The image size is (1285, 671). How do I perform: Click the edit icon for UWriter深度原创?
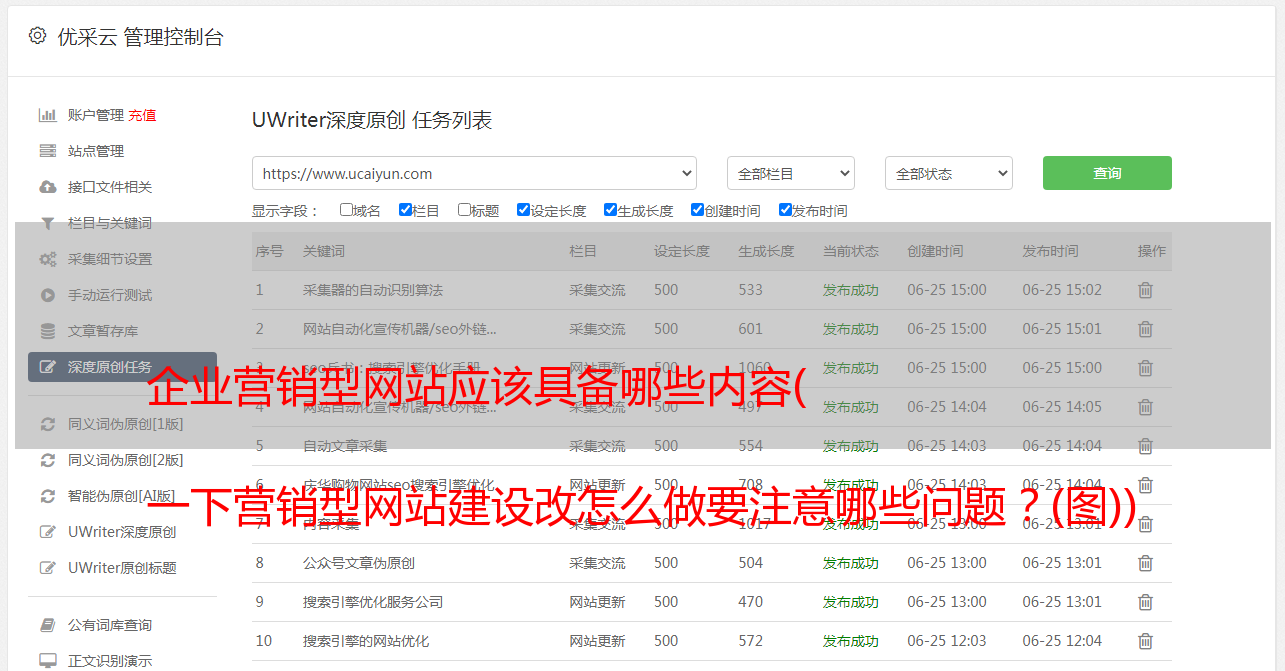pyautogui.click(x=47, y=532)
